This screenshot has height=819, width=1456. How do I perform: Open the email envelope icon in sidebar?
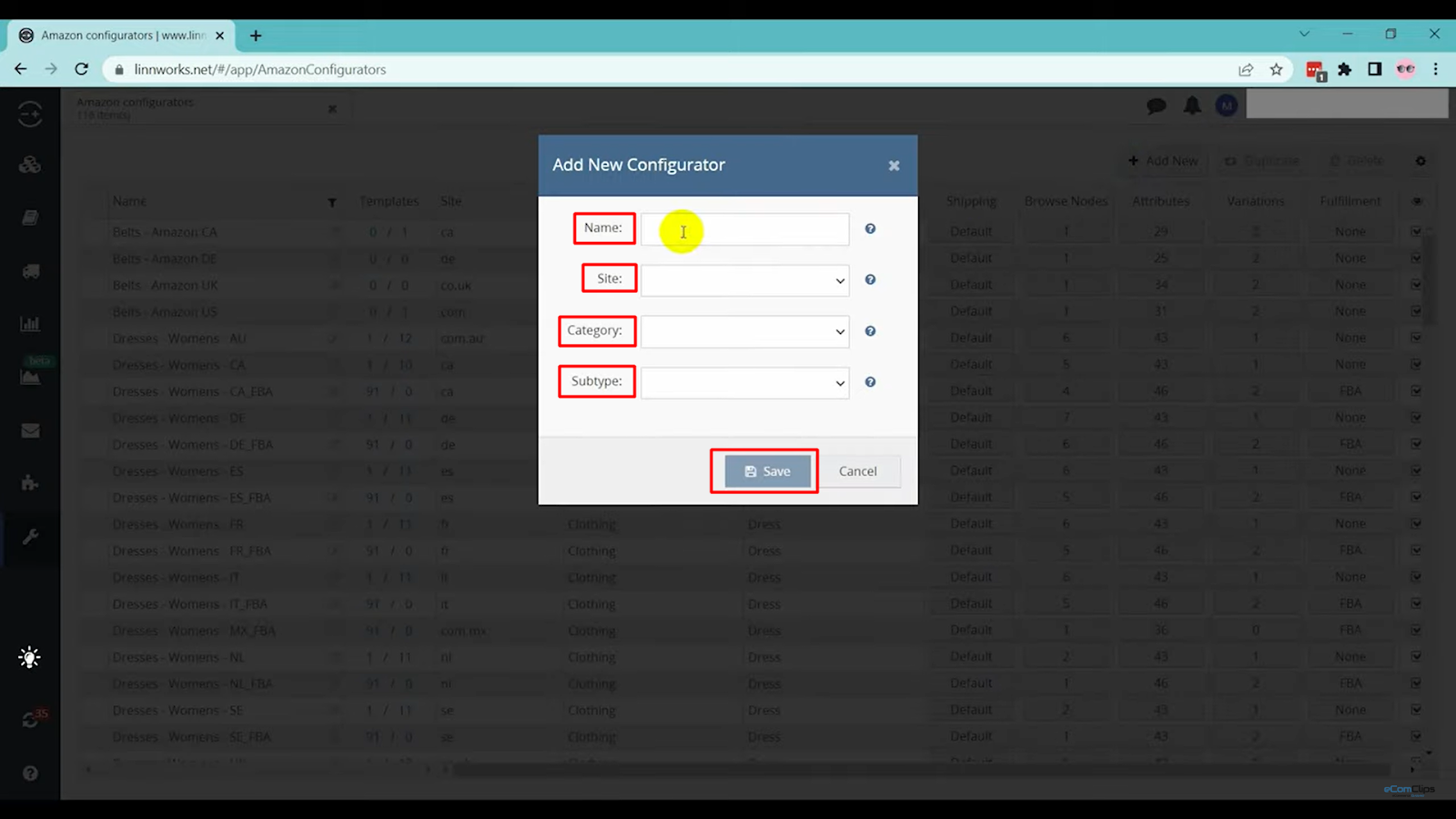point(30,430)
